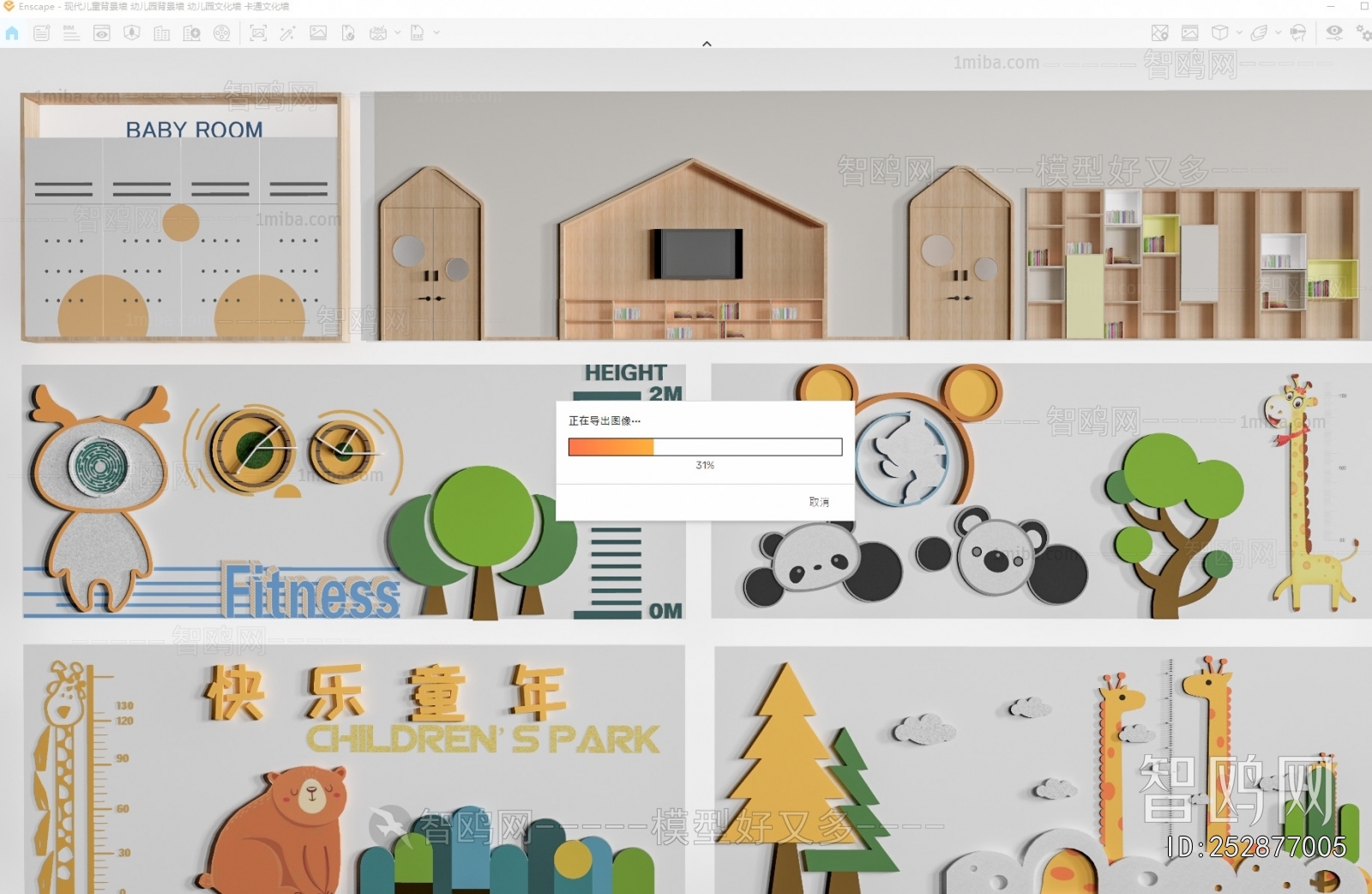Click the Screenshot capture icon
Image resolution: width=1372 pixels, height=894 pixels.
[257, 33]
